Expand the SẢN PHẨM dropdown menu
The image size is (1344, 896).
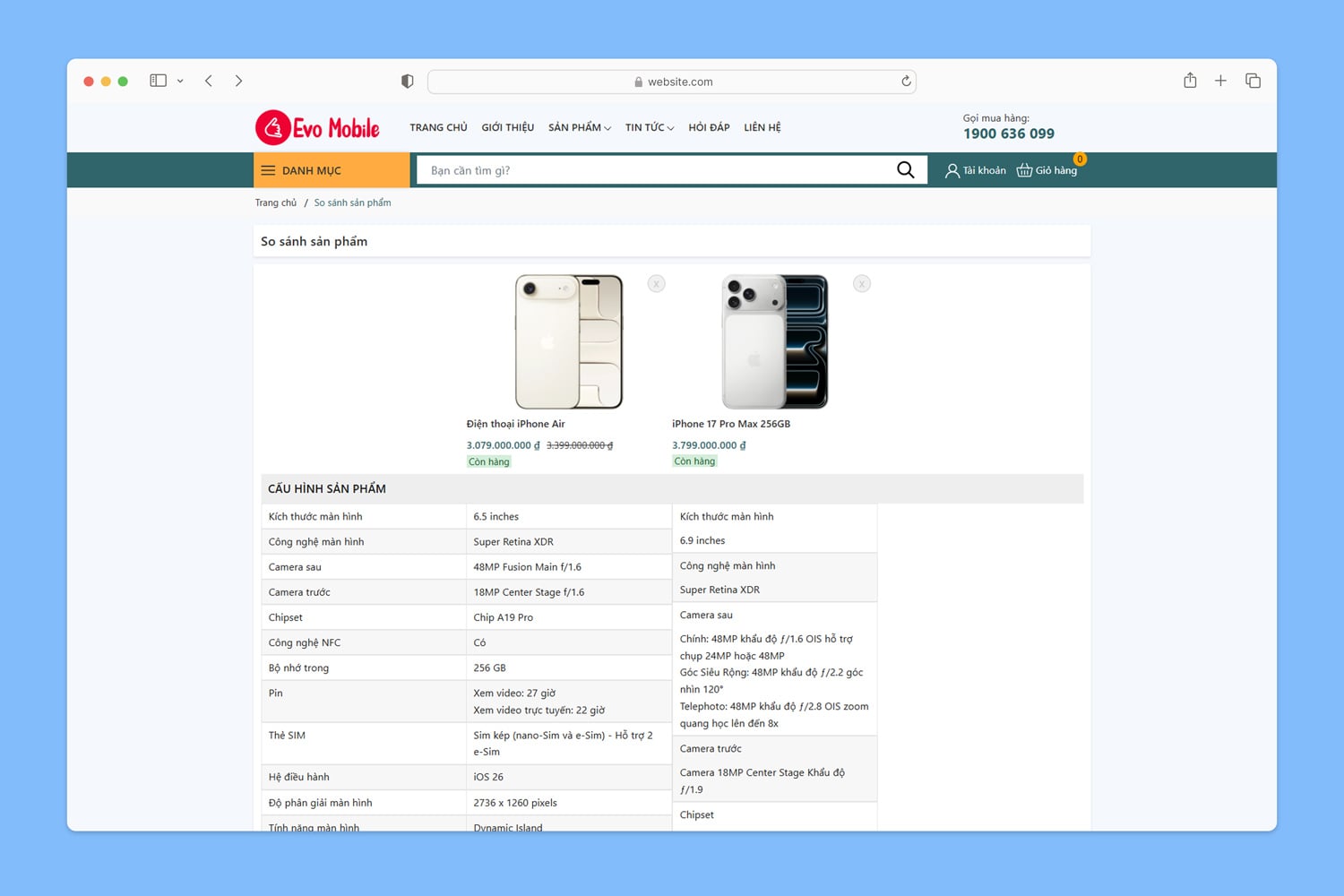(579, 127)
